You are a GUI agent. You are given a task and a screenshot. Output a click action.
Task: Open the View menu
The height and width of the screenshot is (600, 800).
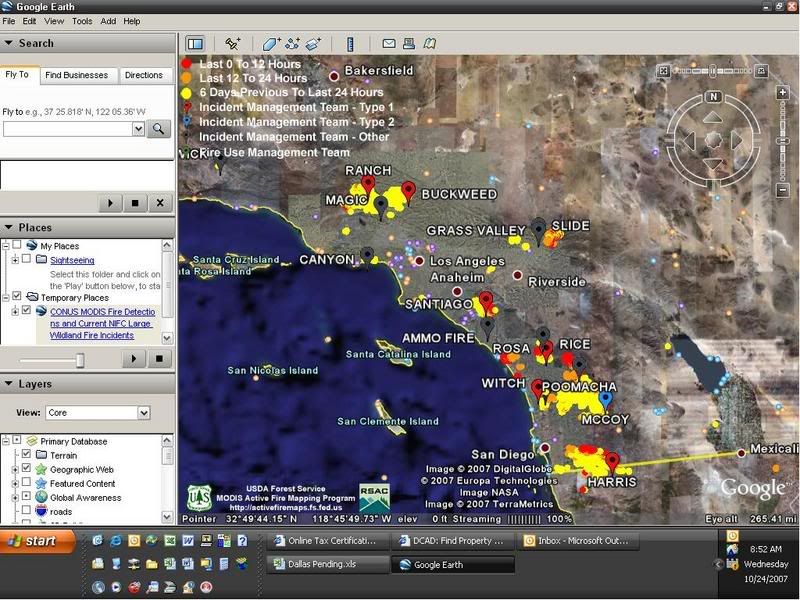(x=54, y=21)
